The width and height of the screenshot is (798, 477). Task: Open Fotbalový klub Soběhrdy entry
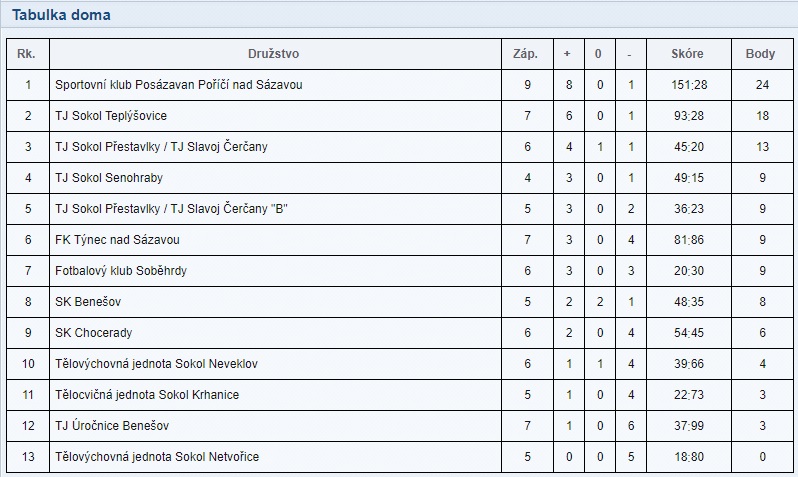pyautogui.click(x=121, y=271)
